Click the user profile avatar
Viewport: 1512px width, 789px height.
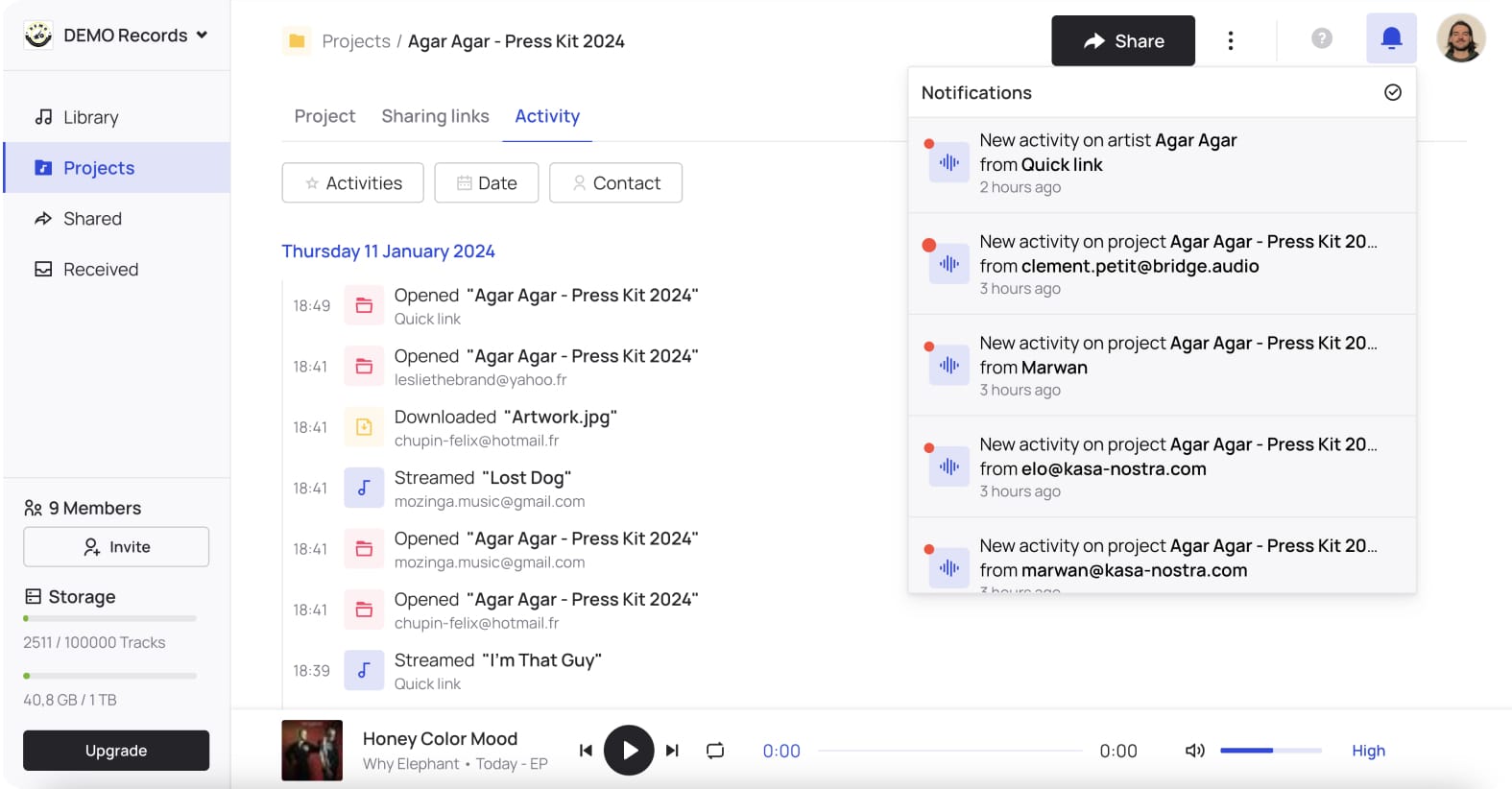pyautogui.click(x=1460, y=38)
